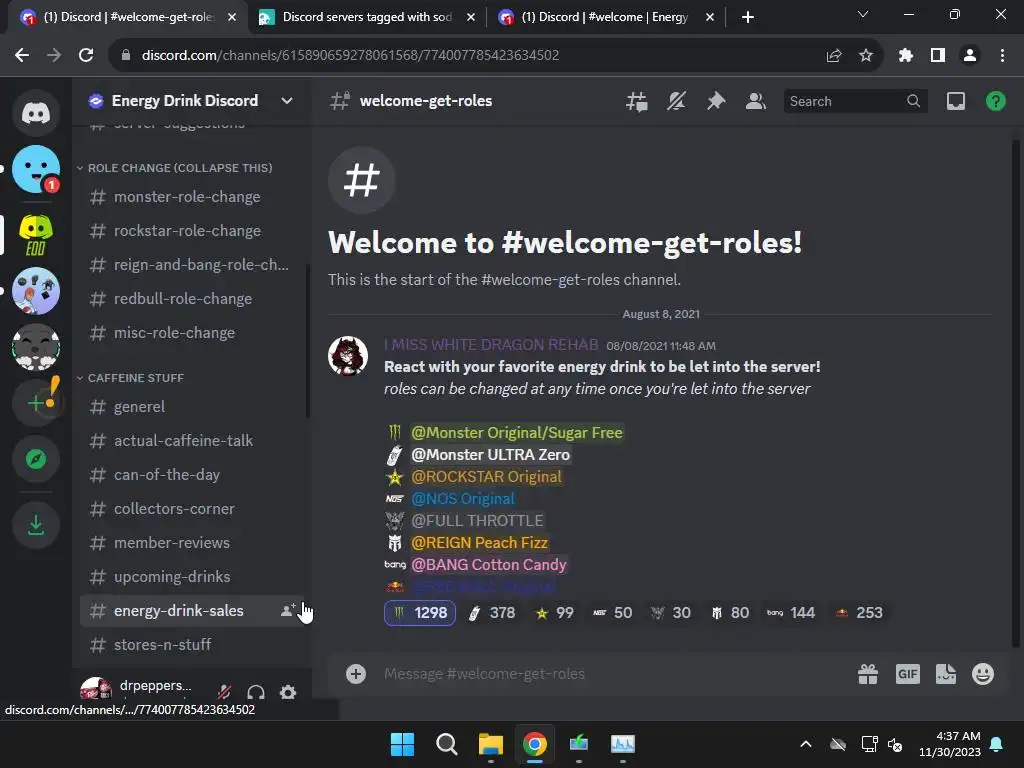
Task: Toggle channel notification mute bell icon
Action: point(677,101)
